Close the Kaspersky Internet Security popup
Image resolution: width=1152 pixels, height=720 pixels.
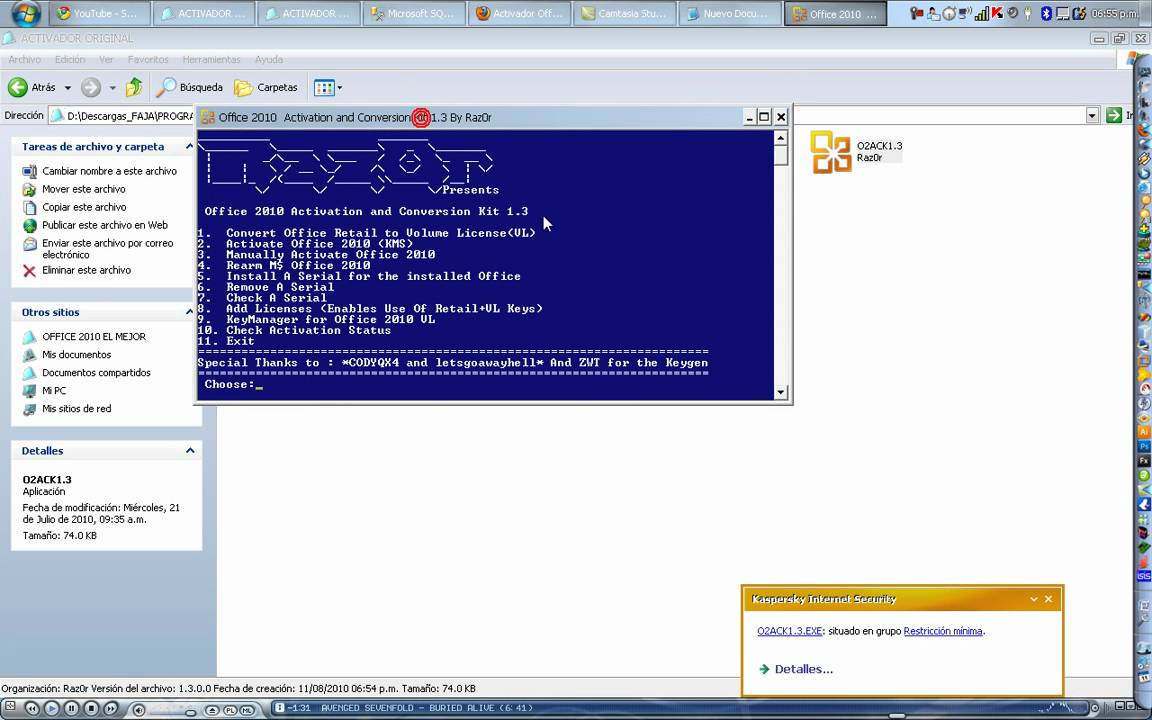(x=1048, y=599)
